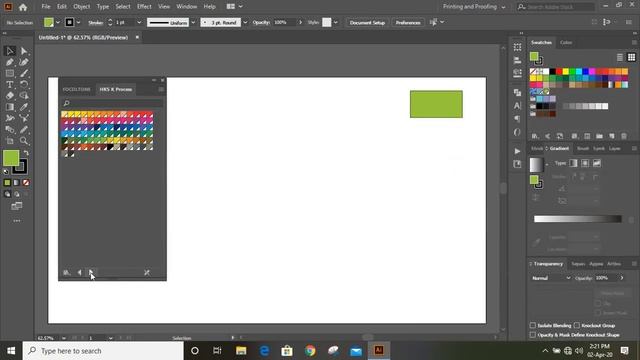640x360 pixels.
Task: Open the File menu
Action: [x=46, y=7]
